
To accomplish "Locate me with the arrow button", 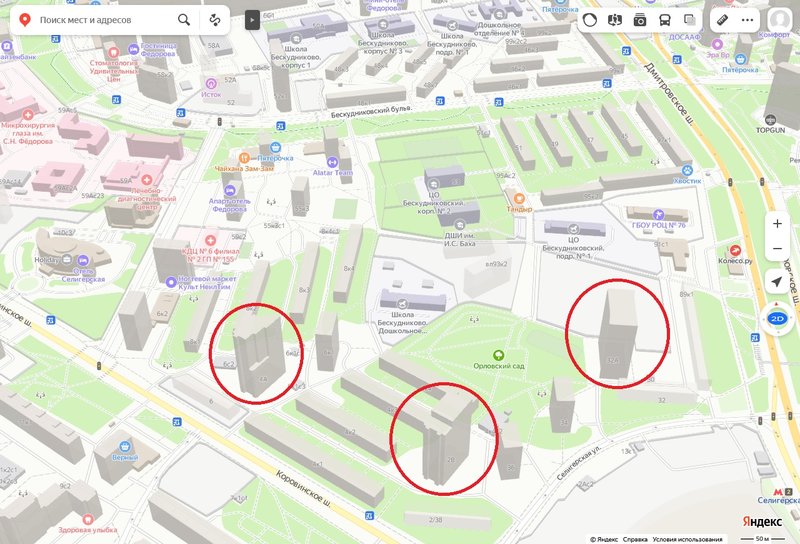I will click(x=777, y=282).
